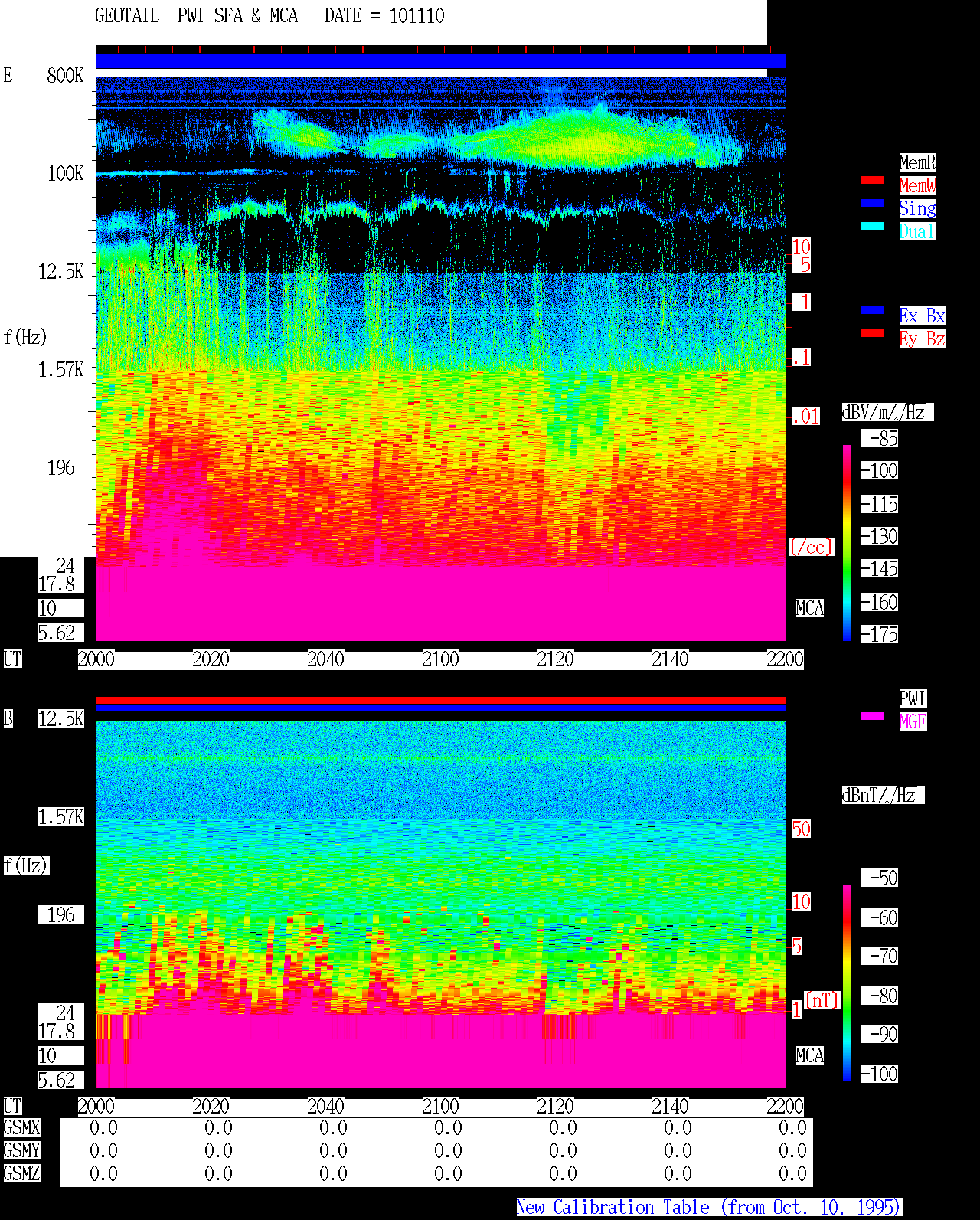Click the red Ey Bz legend swatch
Image resolution: width=980 pixels, height=1220 pixels.
coord(873,333)
